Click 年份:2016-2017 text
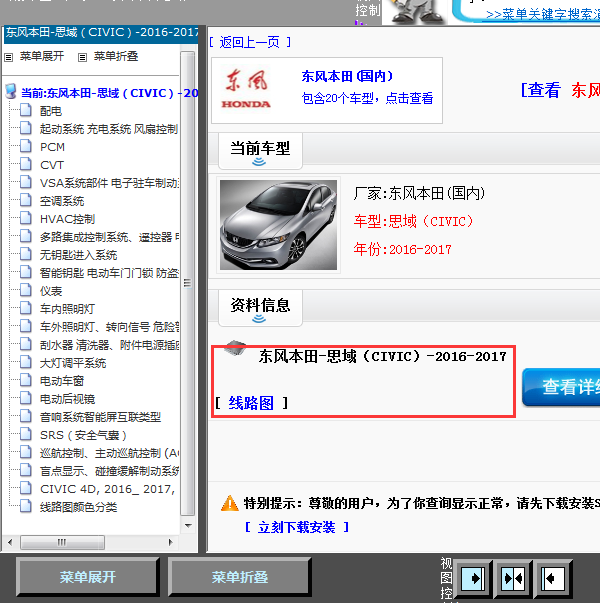Viewport: 600px width, 603px height. (402, 250)
